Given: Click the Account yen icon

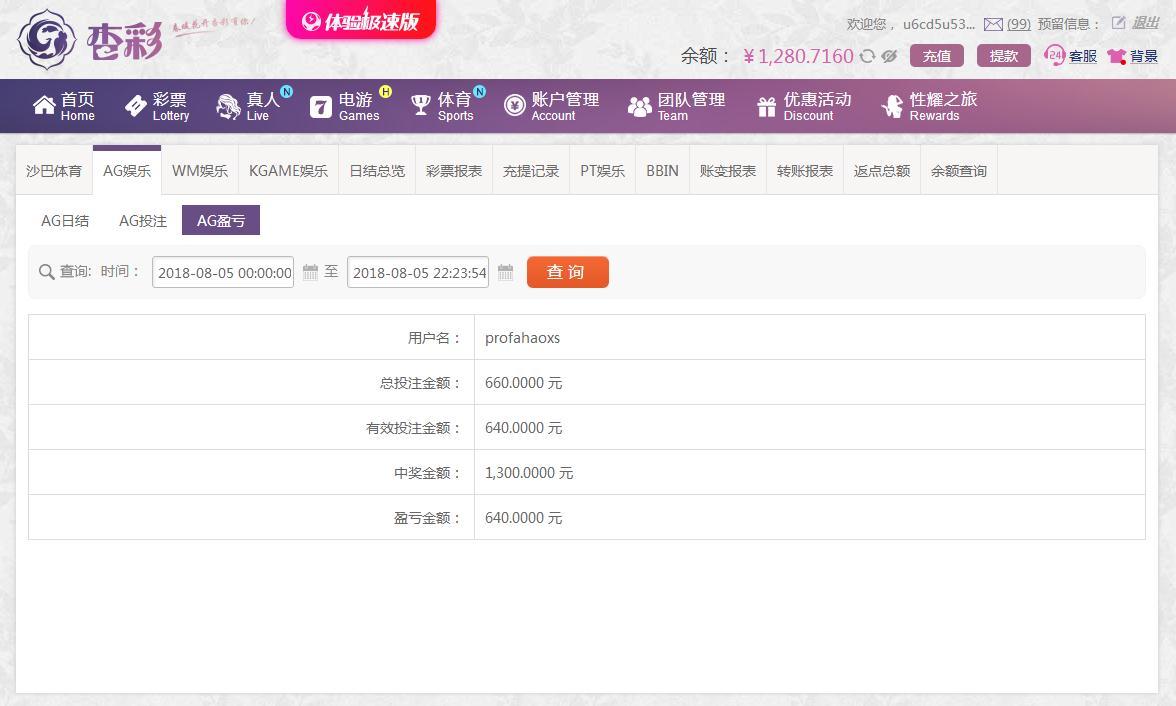Looking at the screenshot, I should (x=514, y=106).
